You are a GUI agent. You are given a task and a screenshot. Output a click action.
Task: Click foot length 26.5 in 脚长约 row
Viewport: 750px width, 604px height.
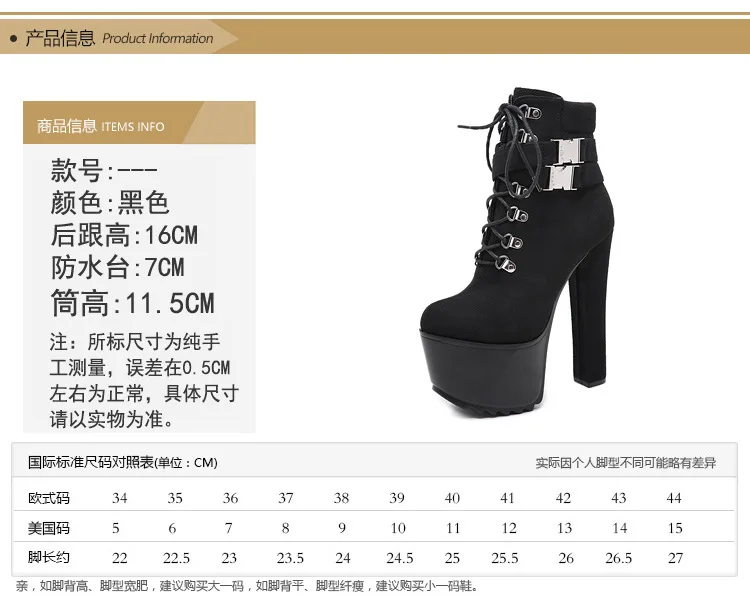point(618,558)
